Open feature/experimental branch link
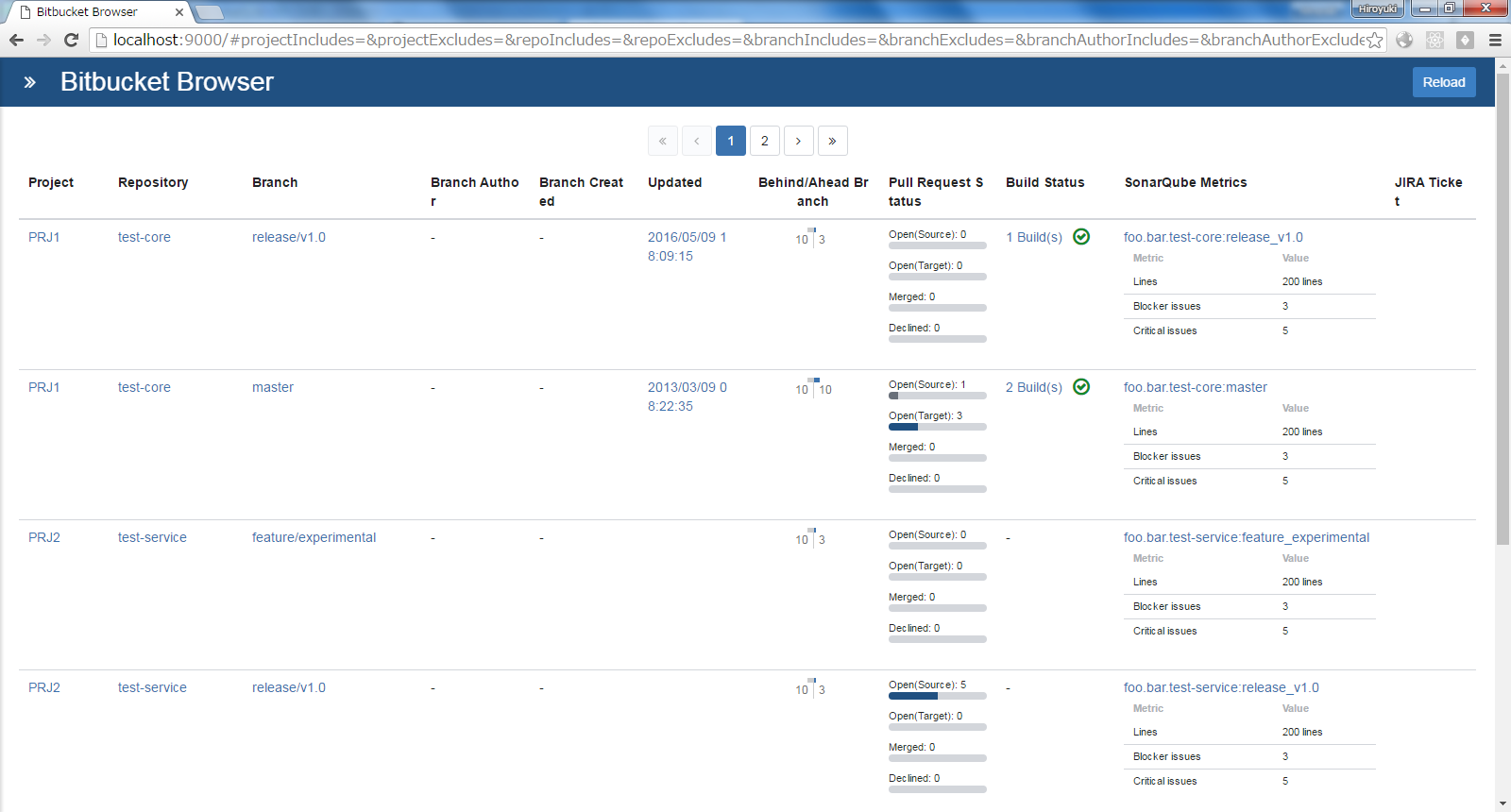Viewport: 1511px width, 812px height. pos(314,537)
